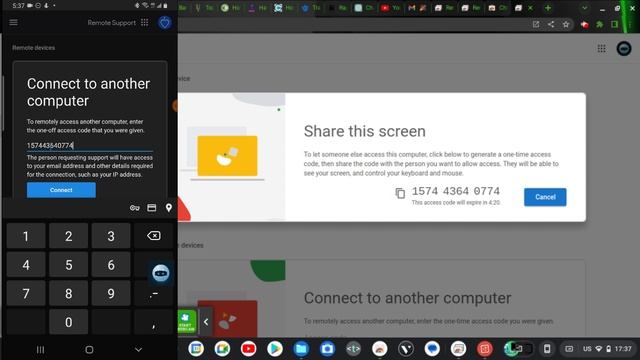This screenshot has width=640, height=360.
Task: Open the system tray clock showing 17:37
Action: [x=623, y=349]
